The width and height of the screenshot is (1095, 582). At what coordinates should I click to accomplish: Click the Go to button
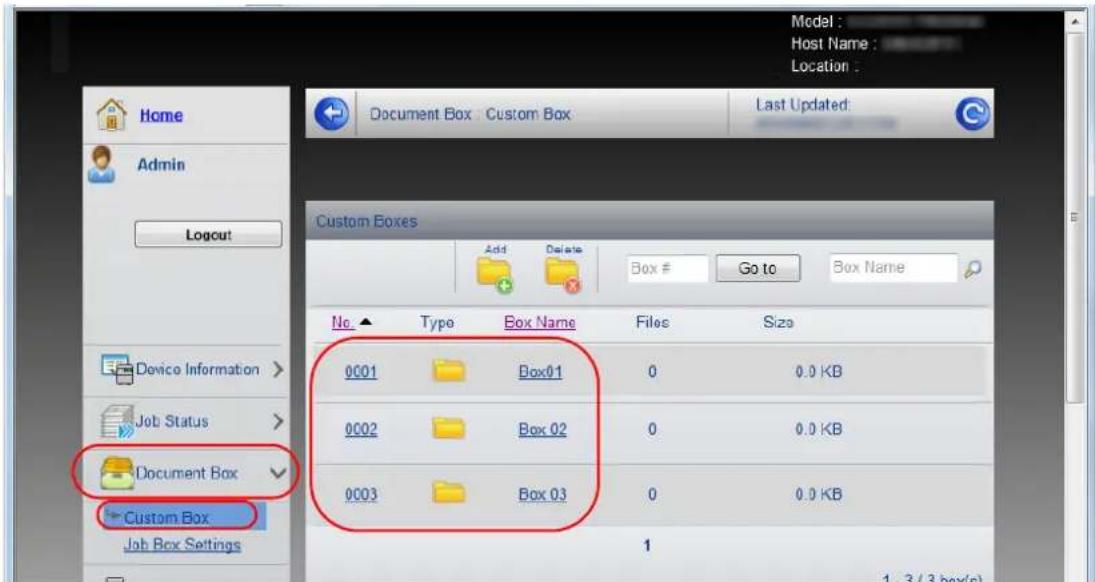(758, 268)
